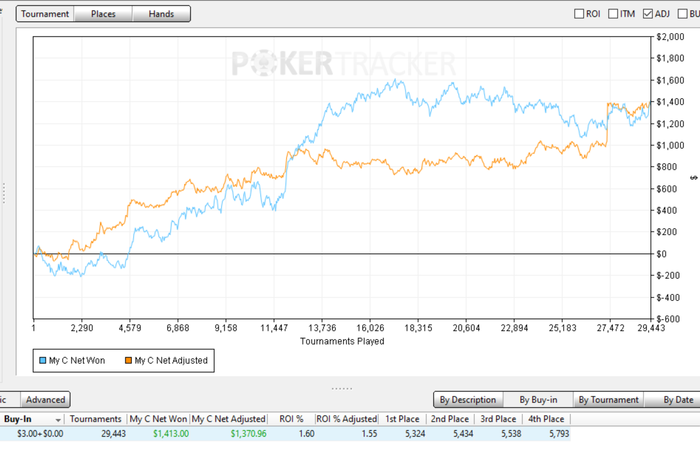Sort by the Tournaments column header
The image size is (700, 472).
(96, 419)
